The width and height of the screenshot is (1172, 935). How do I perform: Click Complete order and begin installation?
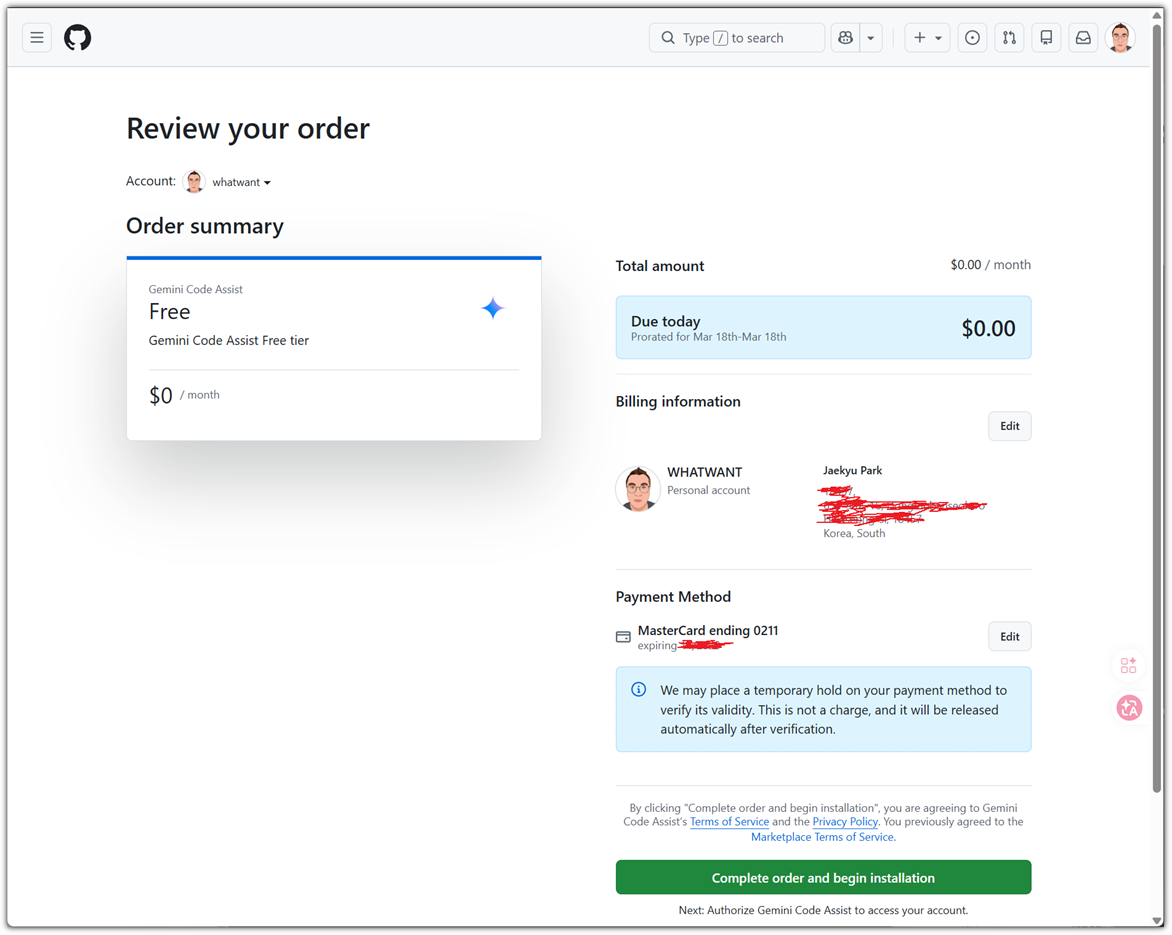(823, 877)
